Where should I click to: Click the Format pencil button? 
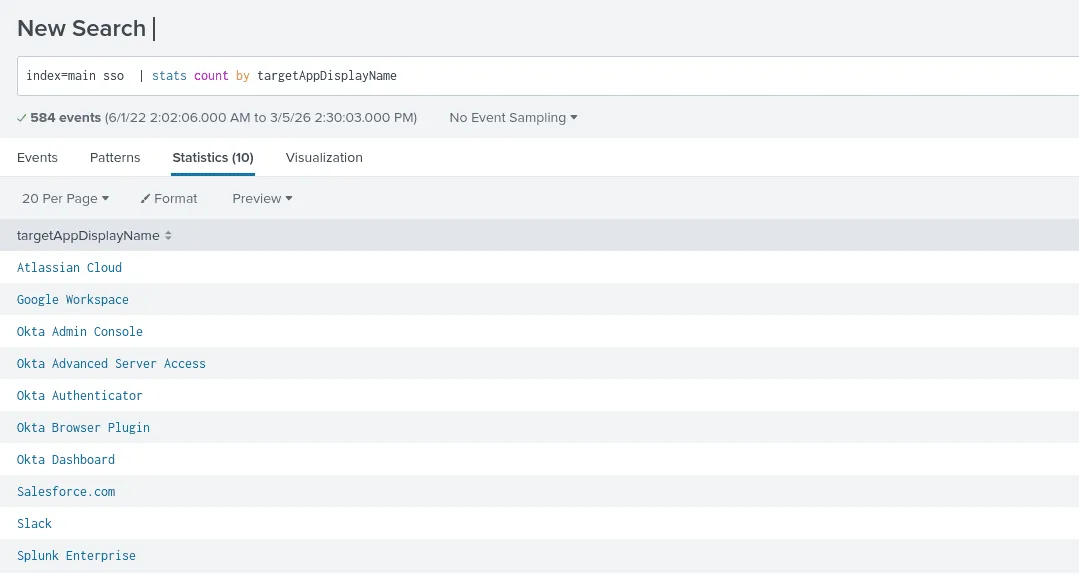tap(169, 198)
